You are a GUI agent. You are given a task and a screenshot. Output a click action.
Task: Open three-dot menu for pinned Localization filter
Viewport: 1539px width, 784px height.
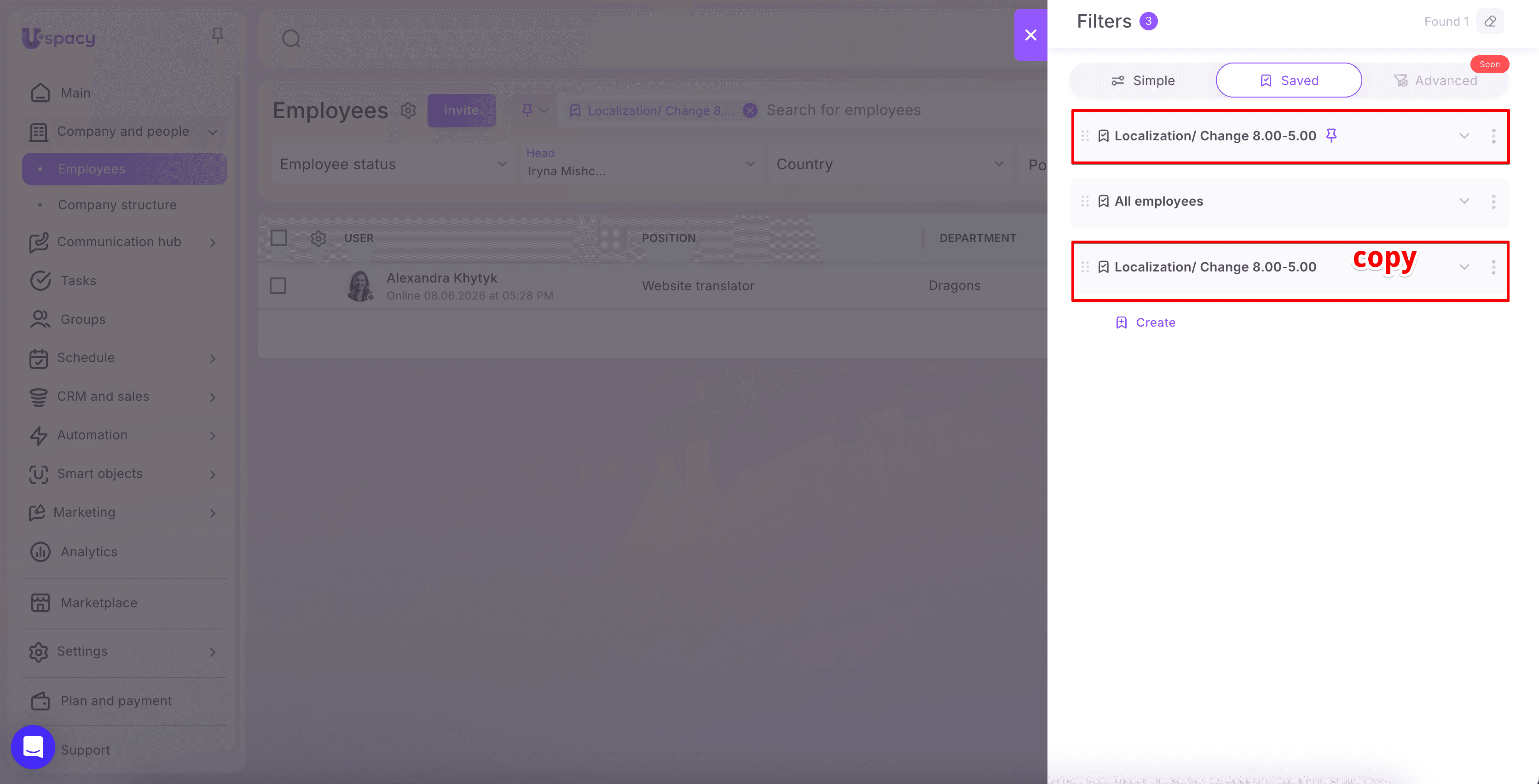pyautogui.click(x=1493, y=136)
